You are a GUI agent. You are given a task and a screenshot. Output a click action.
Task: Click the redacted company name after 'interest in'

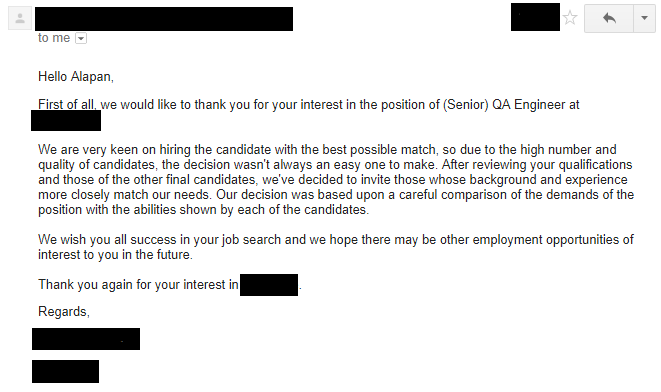click(x=269, y=285)
